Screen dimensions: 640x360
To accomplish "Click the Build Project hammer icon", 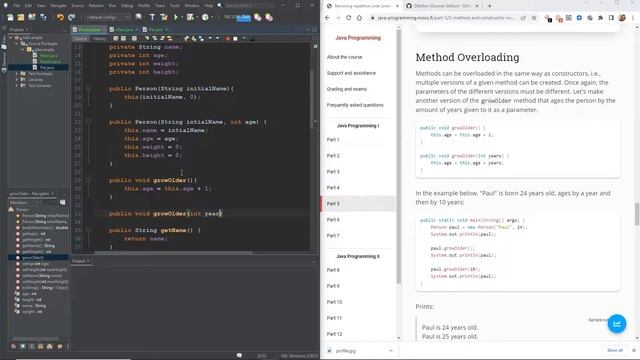I will (x=152, y=17).
